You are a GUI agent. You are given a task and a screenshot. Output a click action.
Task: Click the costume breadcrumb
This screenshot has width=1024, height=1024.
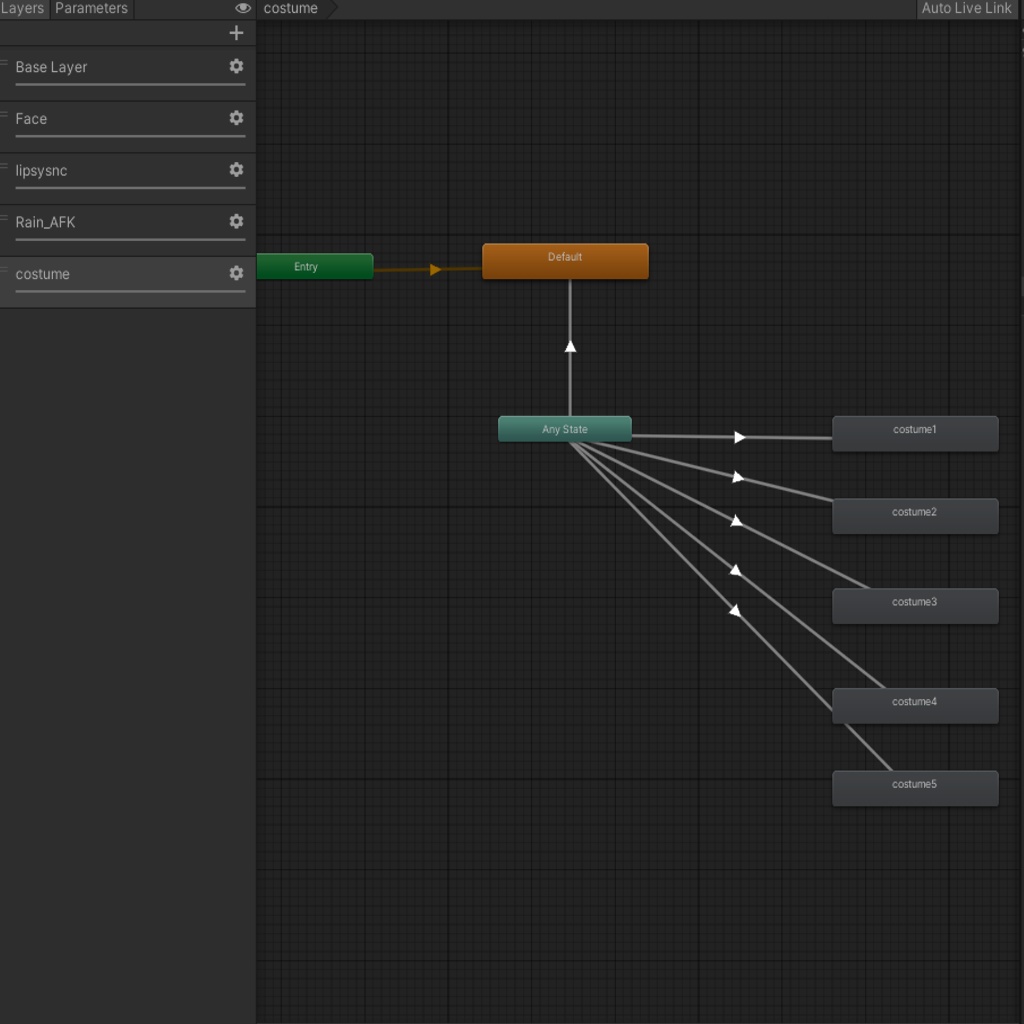pos(291,8)
